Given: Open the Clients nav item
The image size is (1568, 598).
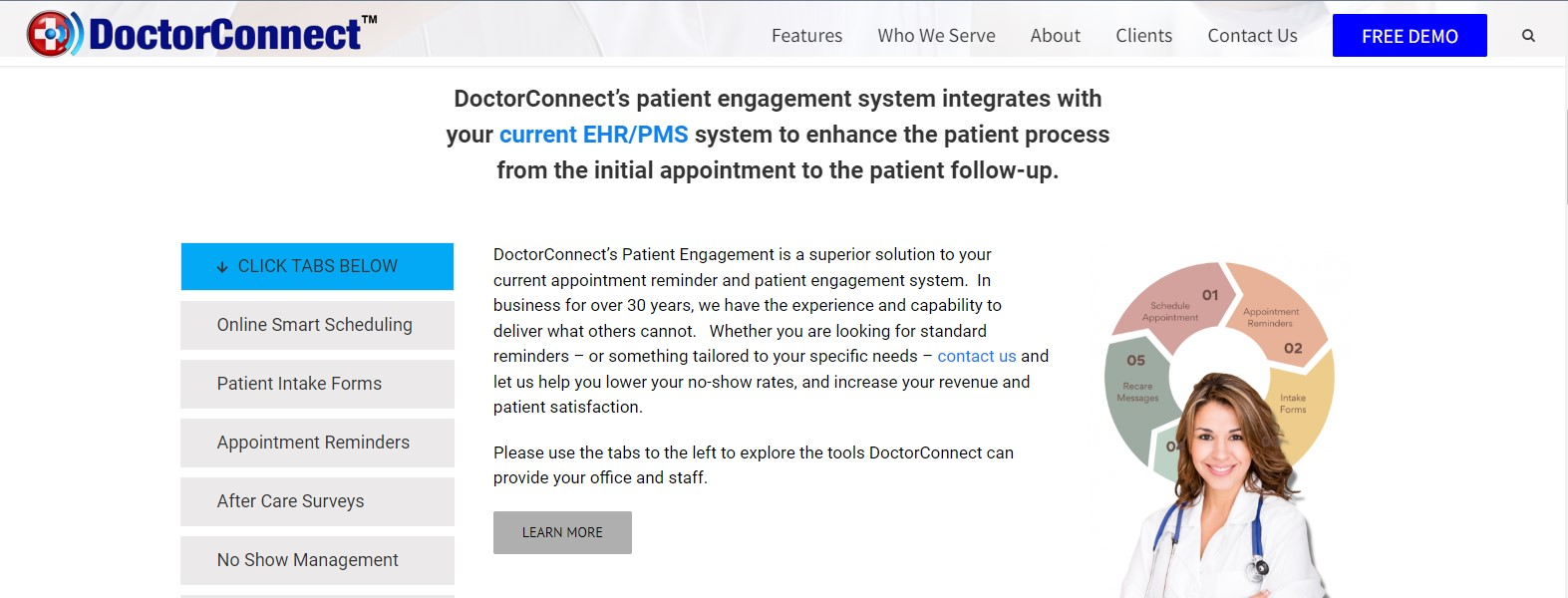Looking at the screenshot, I should coord(1143,36).
